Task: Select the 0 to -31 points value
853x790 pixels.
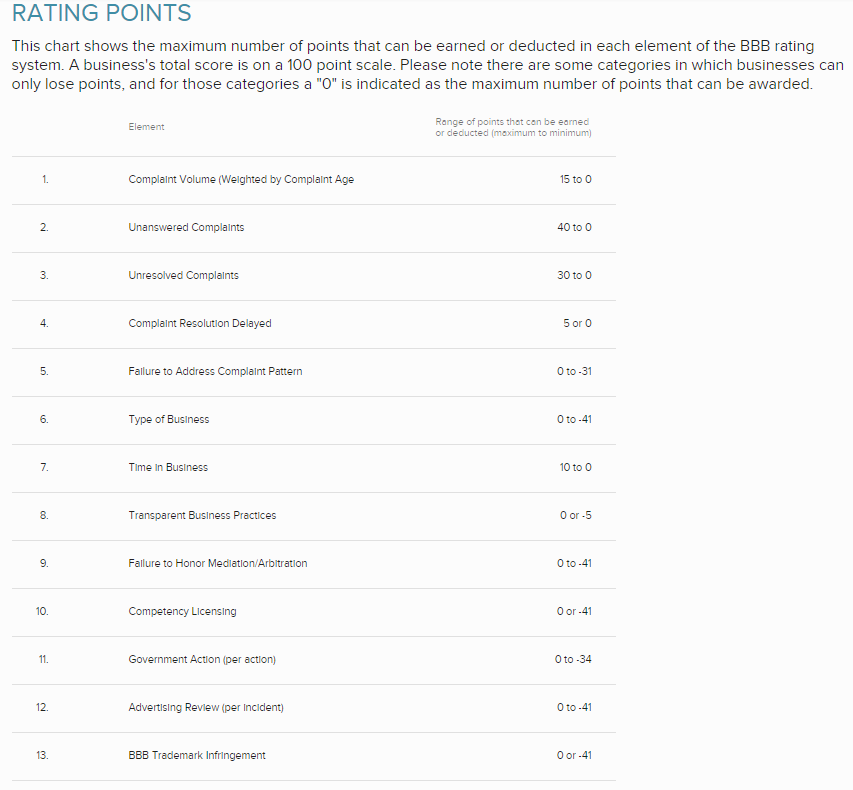Action: point(574,372)
